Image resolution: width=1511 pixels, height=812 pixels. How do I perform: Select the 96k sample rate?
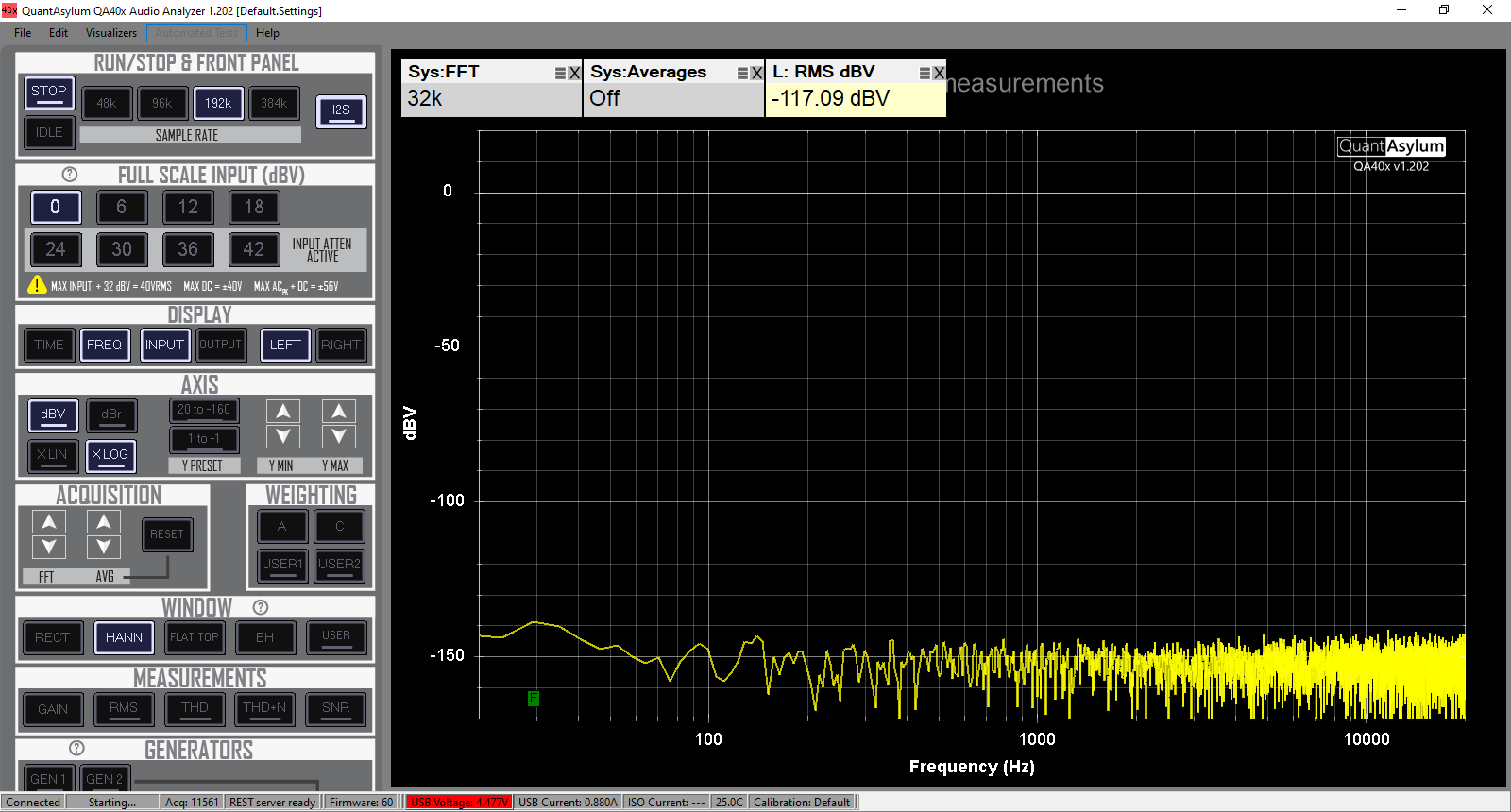162,104
